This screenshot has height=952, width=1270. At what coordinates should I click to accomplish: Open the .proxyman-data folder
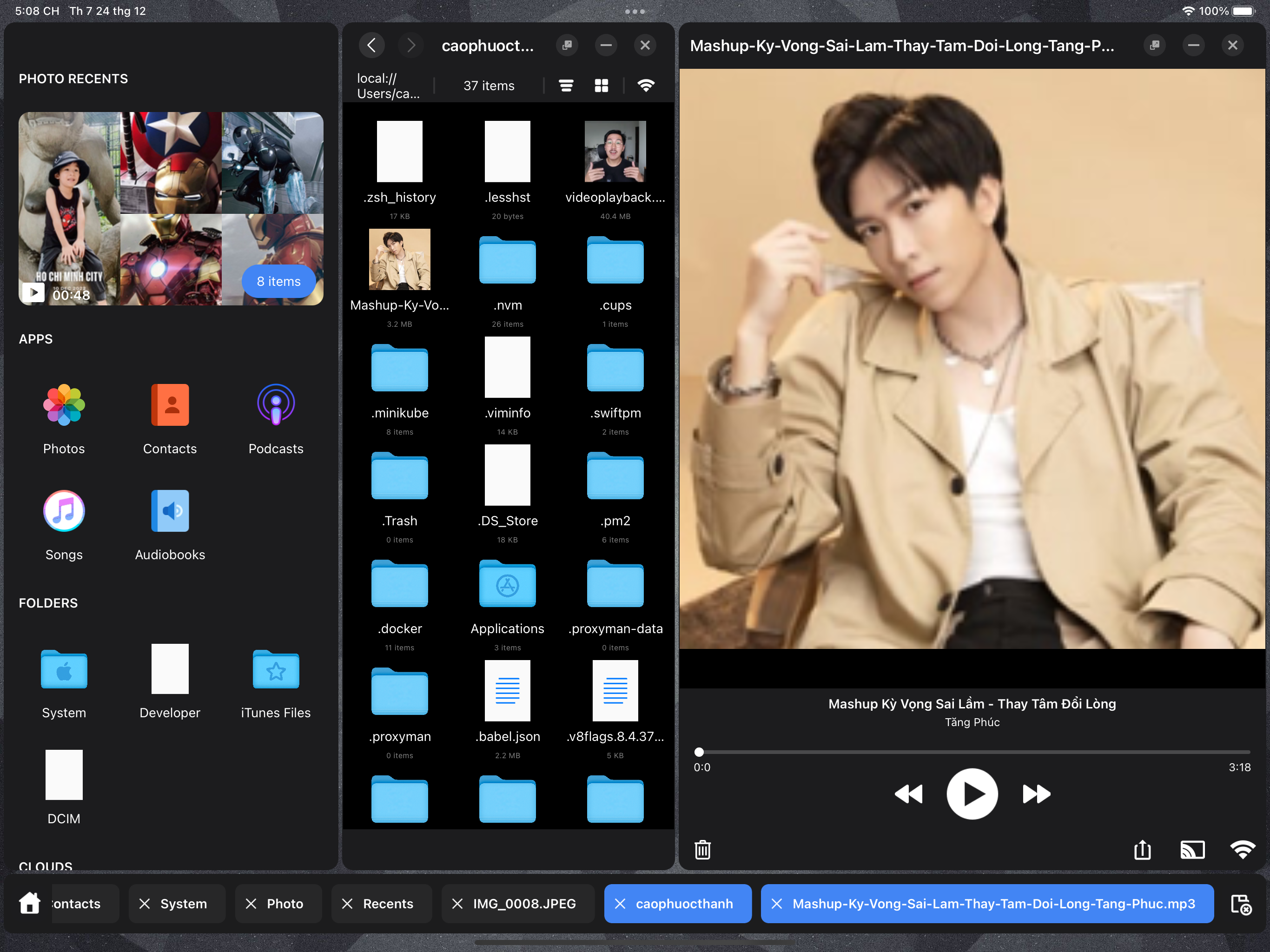click(x=615, y=583)
